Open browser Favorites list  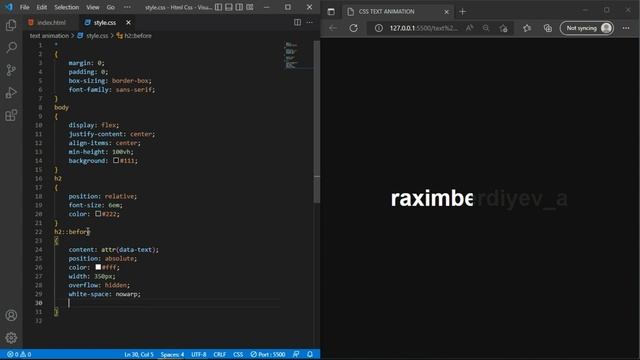(x=527, y=28)
